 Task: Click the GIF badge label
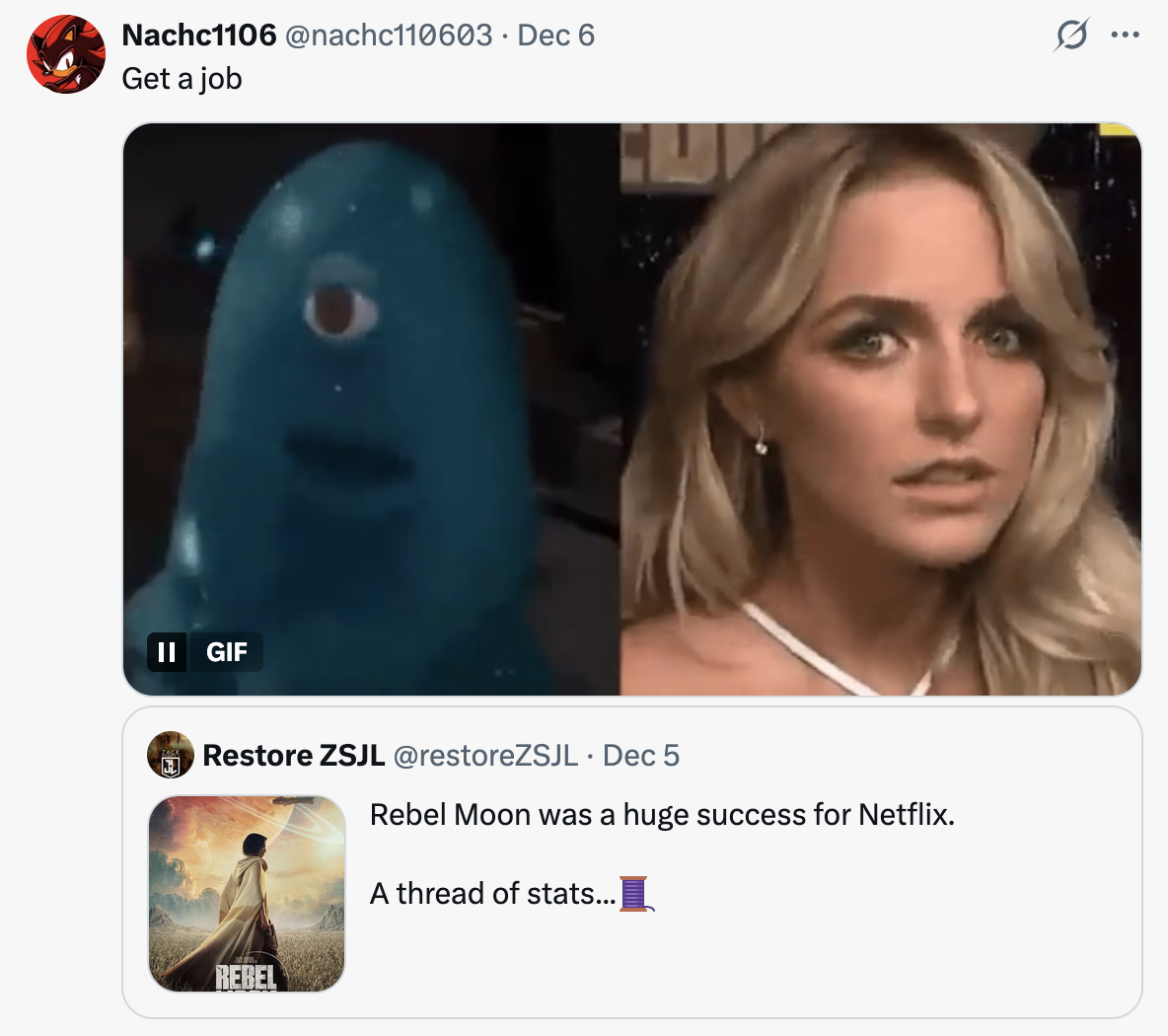tap(227, 652)
